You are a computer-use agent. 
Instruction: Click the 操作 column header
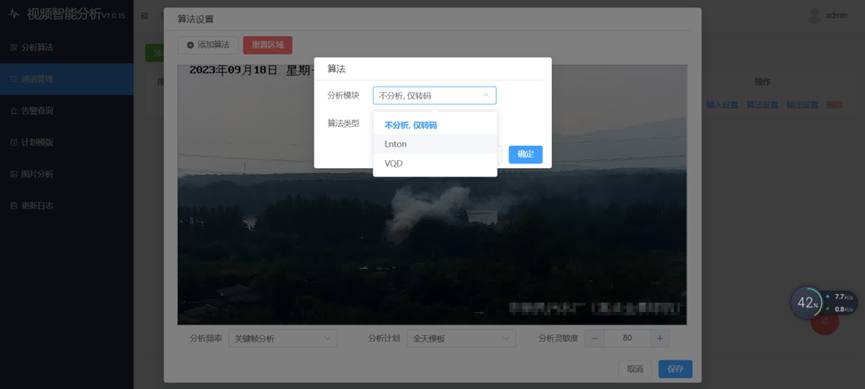[x=762, y=82]
